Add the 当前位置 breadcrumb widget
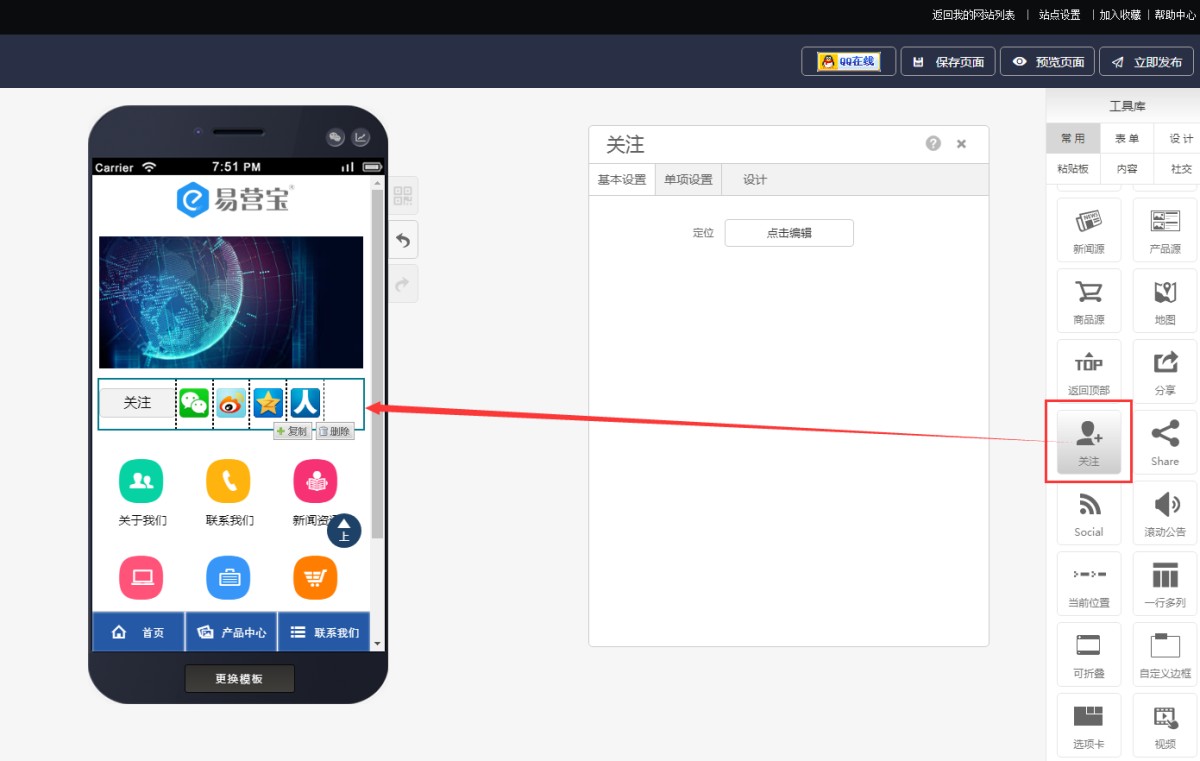The height and width of the screenshot is (761, 1200). 1089,584
